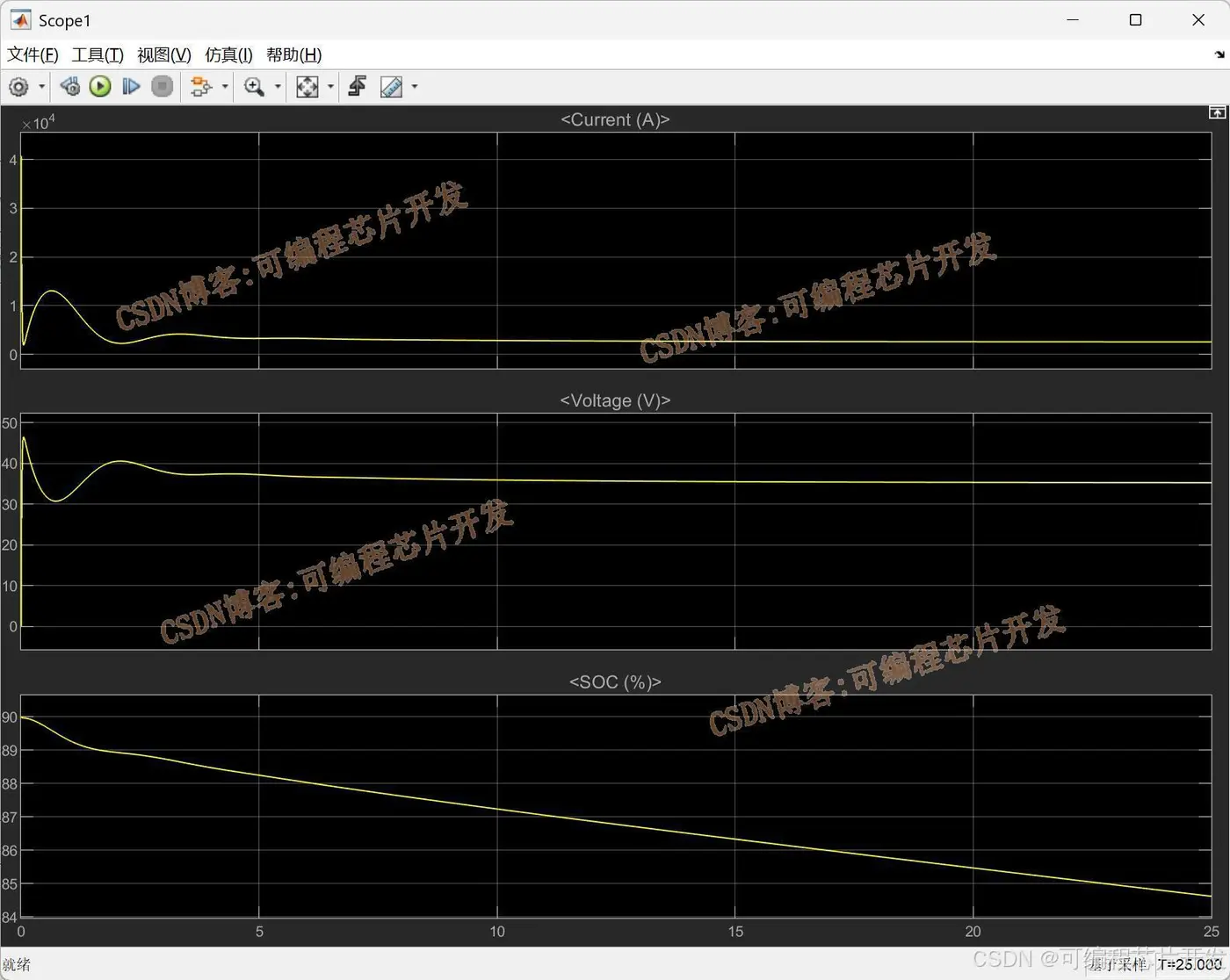
Task: Click the greyed-out stop simulation button
Action: [x=162, y=86]
